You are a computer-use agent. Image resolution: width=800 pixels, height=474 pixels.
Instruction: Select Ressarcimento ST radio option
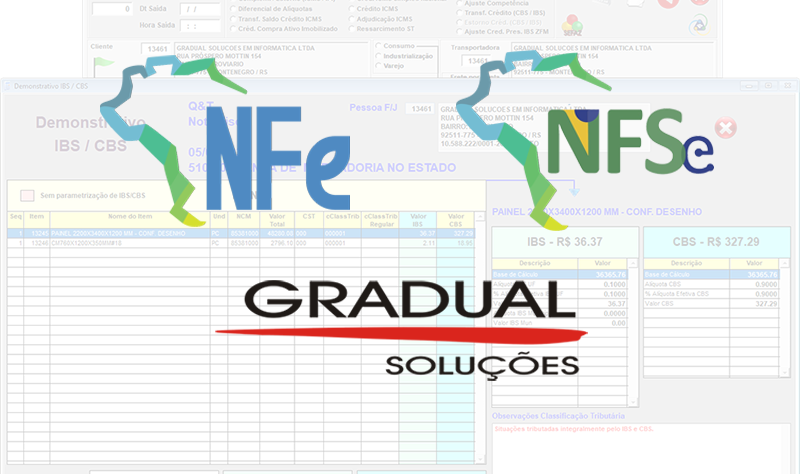click(352, 29)
